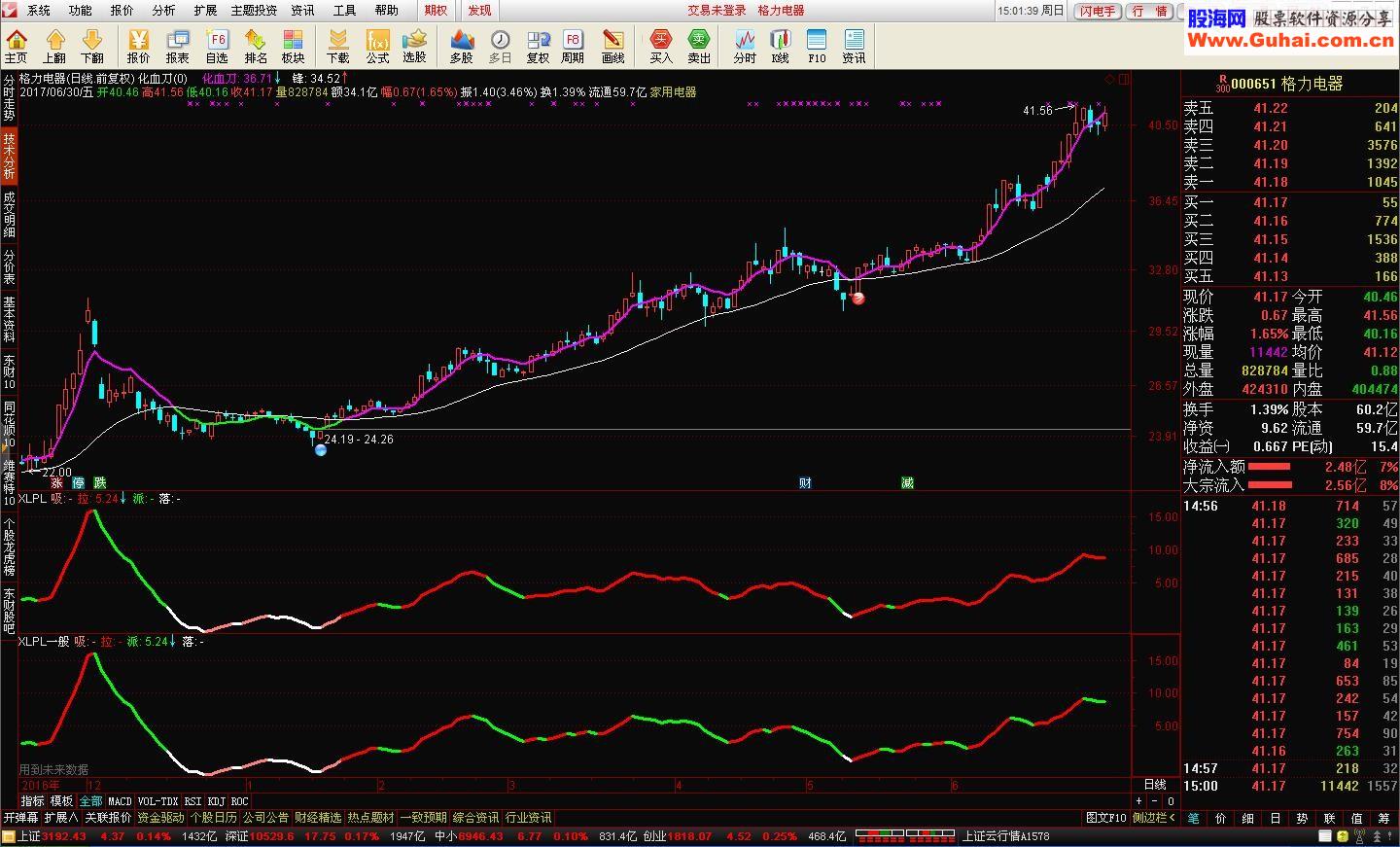This screenshot has height=847, width=1400.
Task: Click the 复权 adjust-price icon
Action: pos(538,46)
